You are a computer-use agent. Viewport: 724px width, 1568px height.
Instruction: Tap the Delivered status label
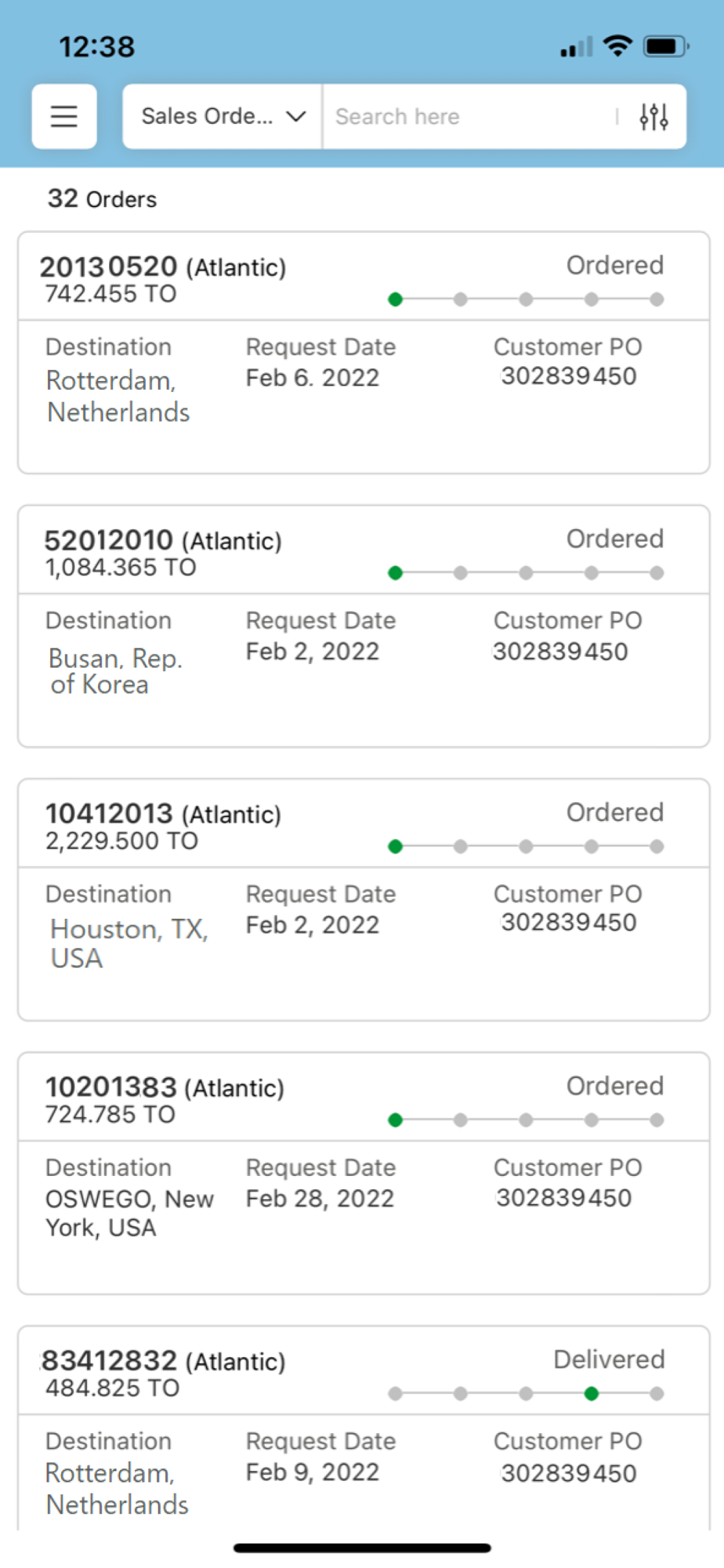[x=609, y=1359]
